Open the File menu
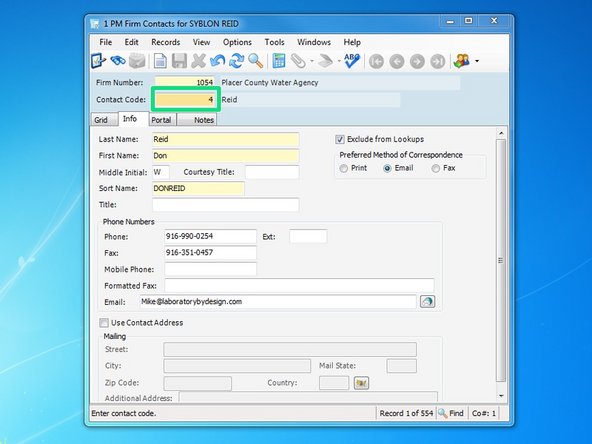592x444 pixels. point(106,42)
